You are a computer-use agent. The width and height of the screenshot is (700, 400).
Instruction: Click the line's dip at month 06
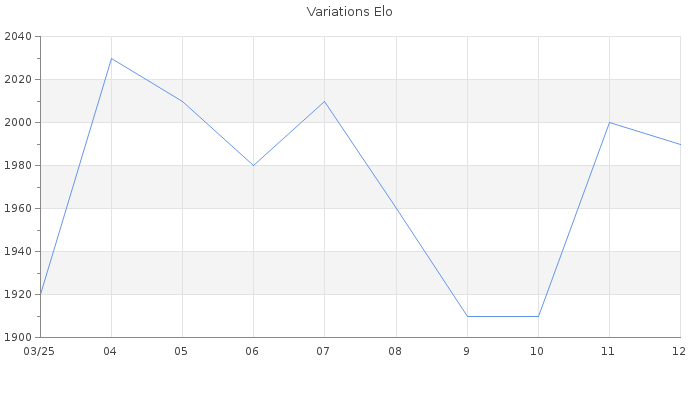pyautogui.click(x=253, y=165)
